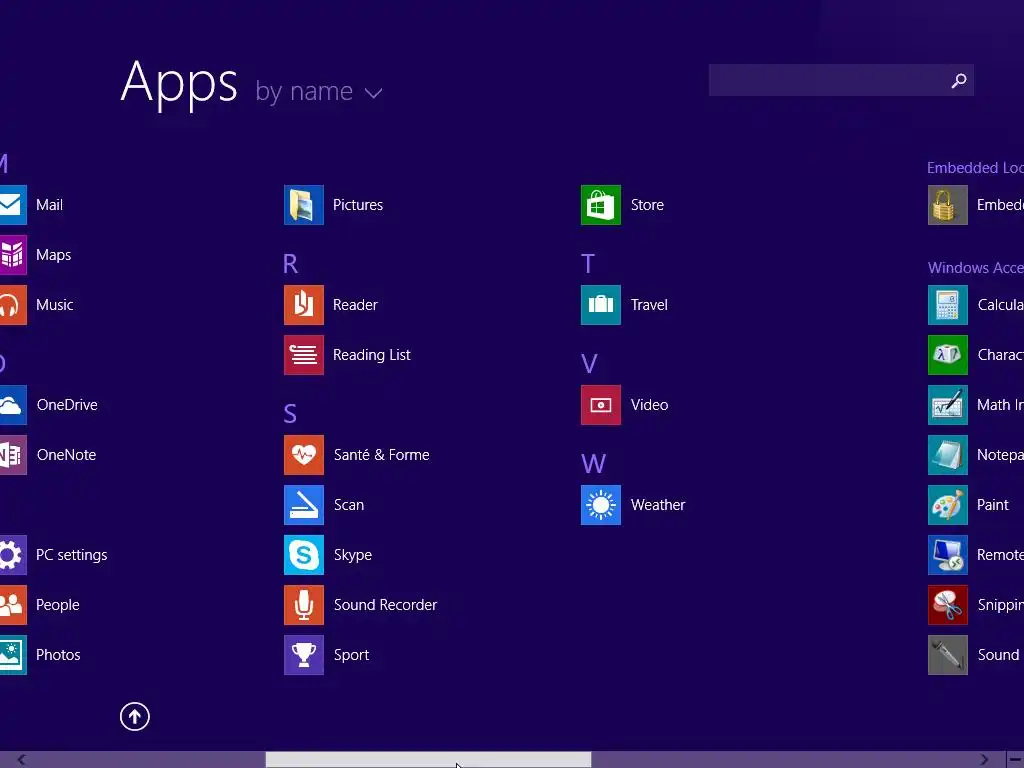This screenshot has width=1024, height=768.
Task: Open Remote Desktop Connection icon
Action: pyautogui.click(x=948, y=555)
